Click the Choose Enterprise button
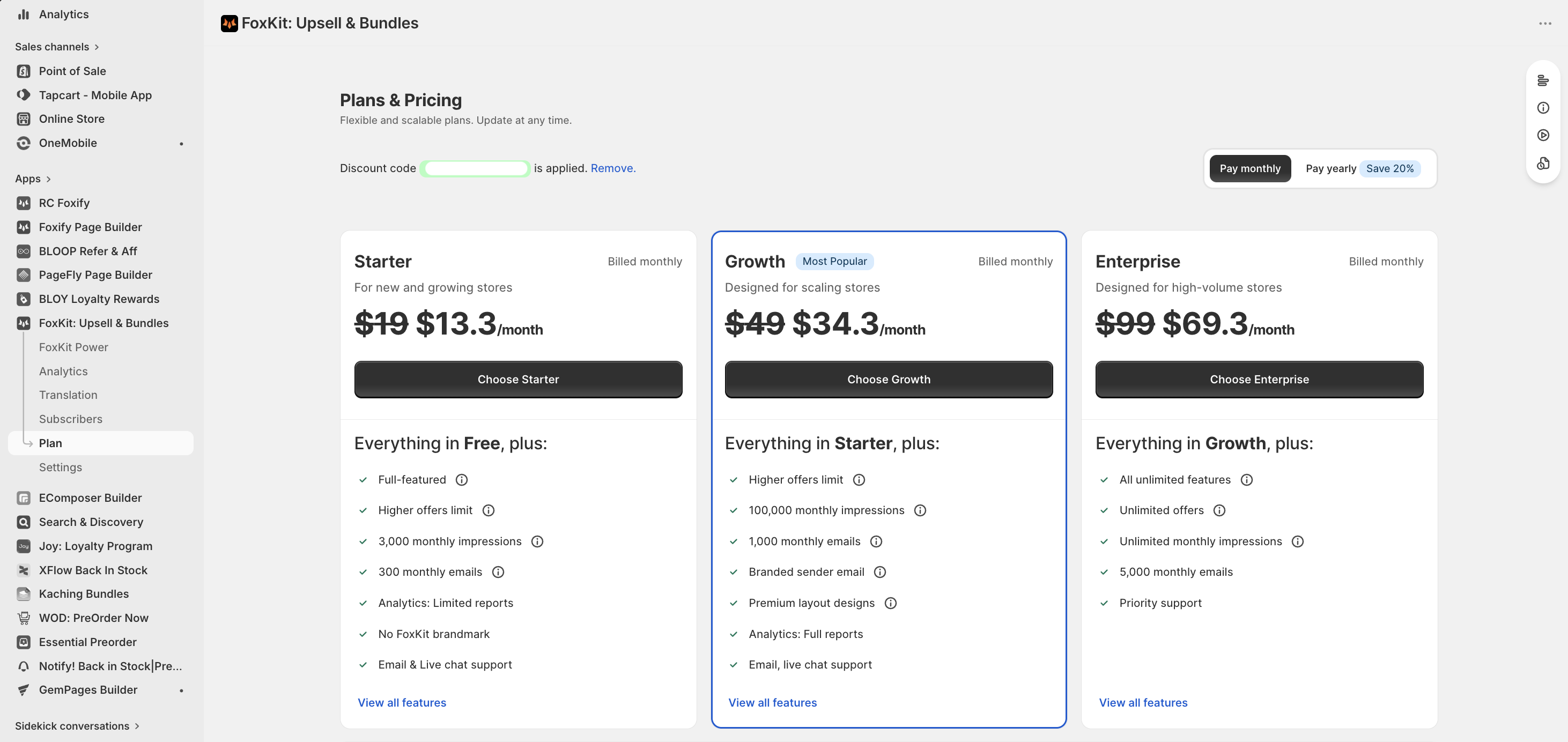Viewport: 1568px width, 742px height. pyautogui.click(x=1259, y=379)
